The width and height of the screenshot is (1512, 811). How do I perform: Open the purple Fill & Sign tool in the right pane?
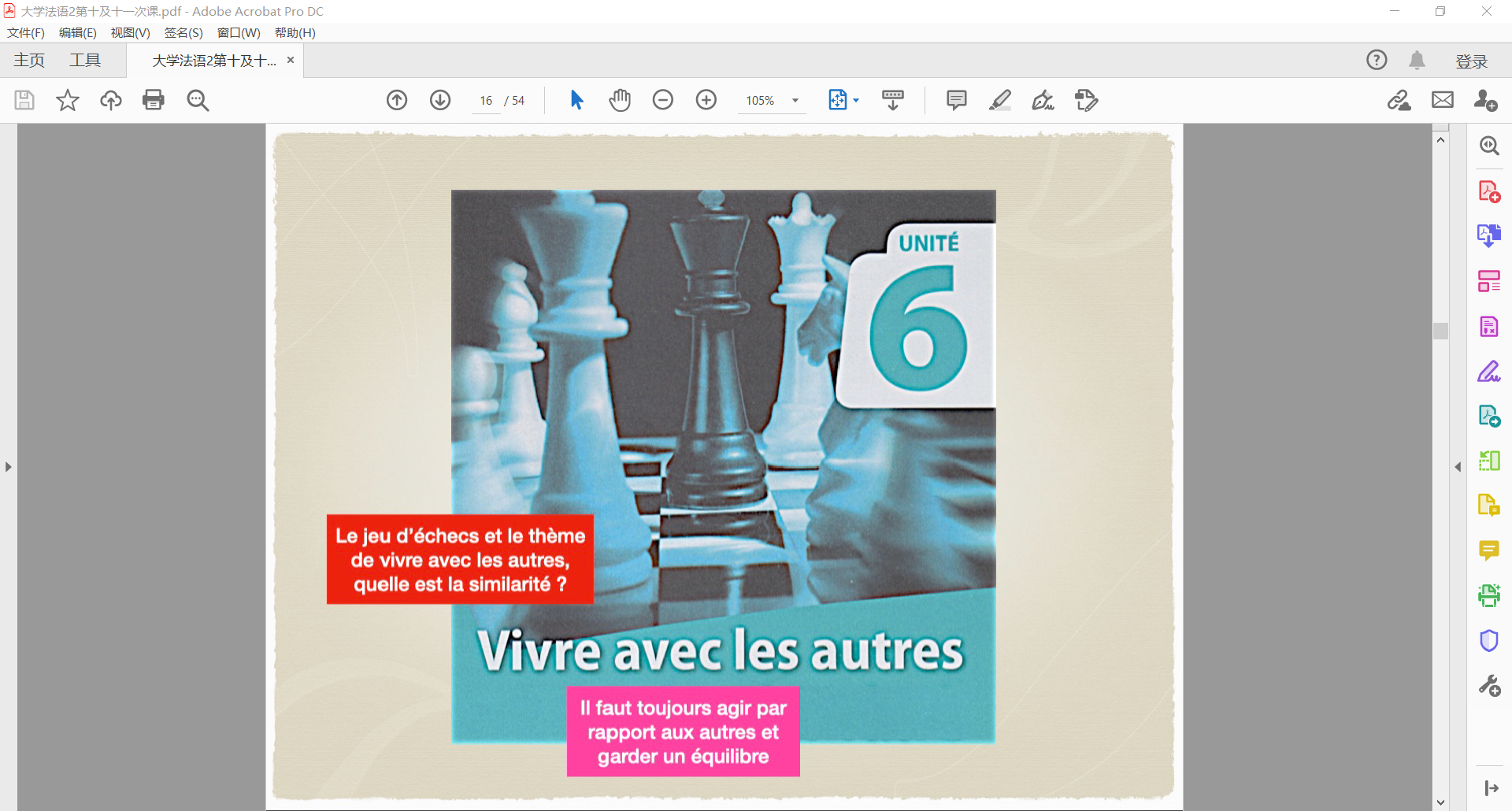(1489, 371)
